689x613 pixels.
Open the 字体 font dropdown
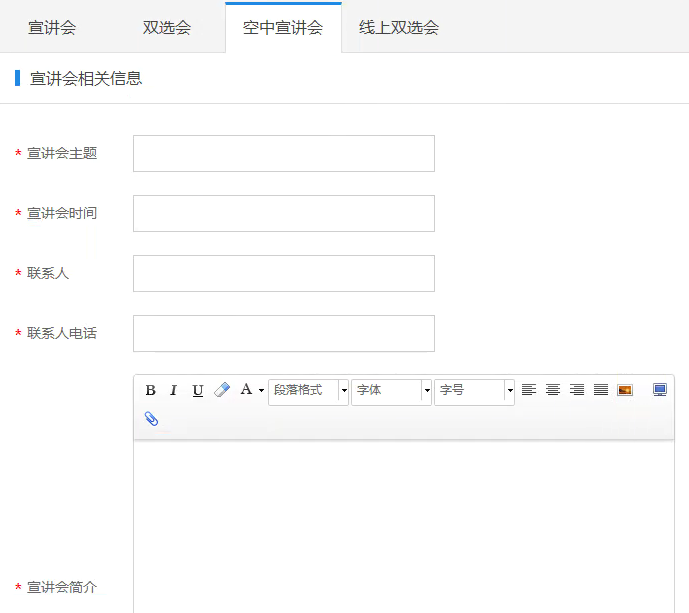point(391,390)
